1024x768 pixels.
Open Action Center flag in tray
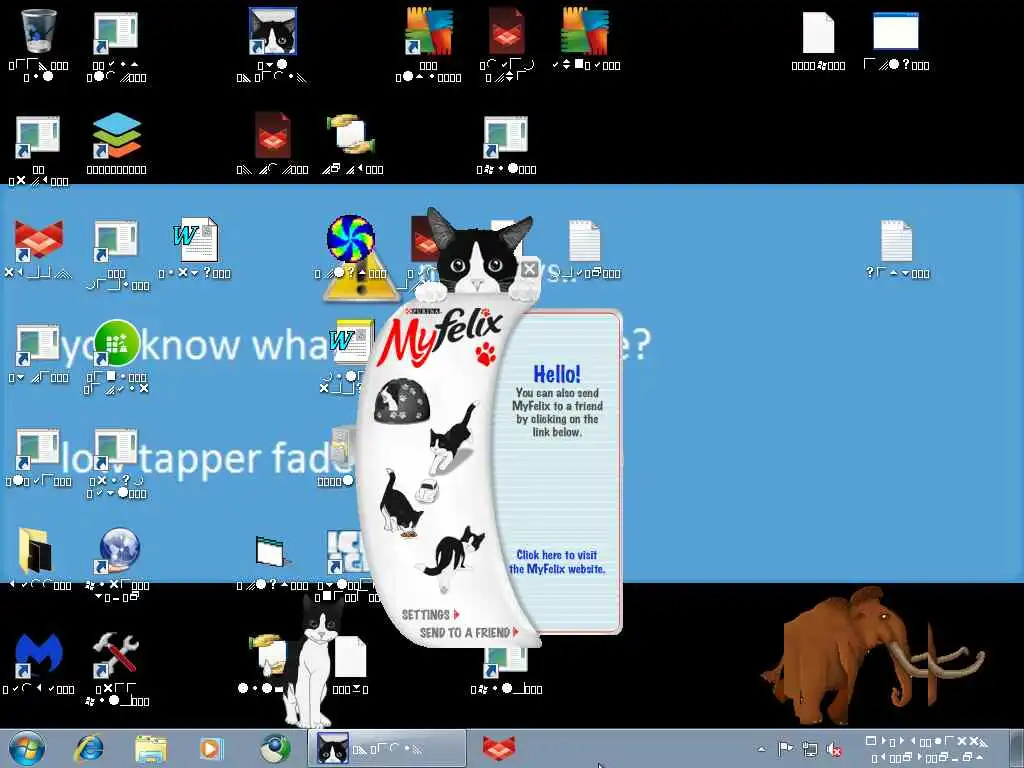pos(785,749)
